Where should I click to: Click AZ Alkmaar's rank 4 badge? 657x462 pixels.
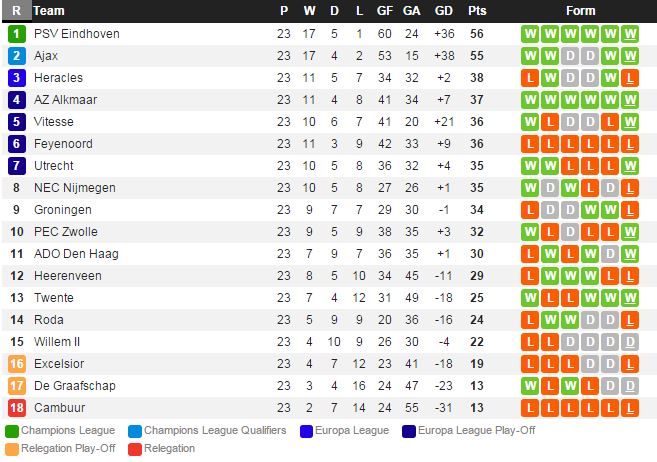pyautogui.click(x=16, y=100)
